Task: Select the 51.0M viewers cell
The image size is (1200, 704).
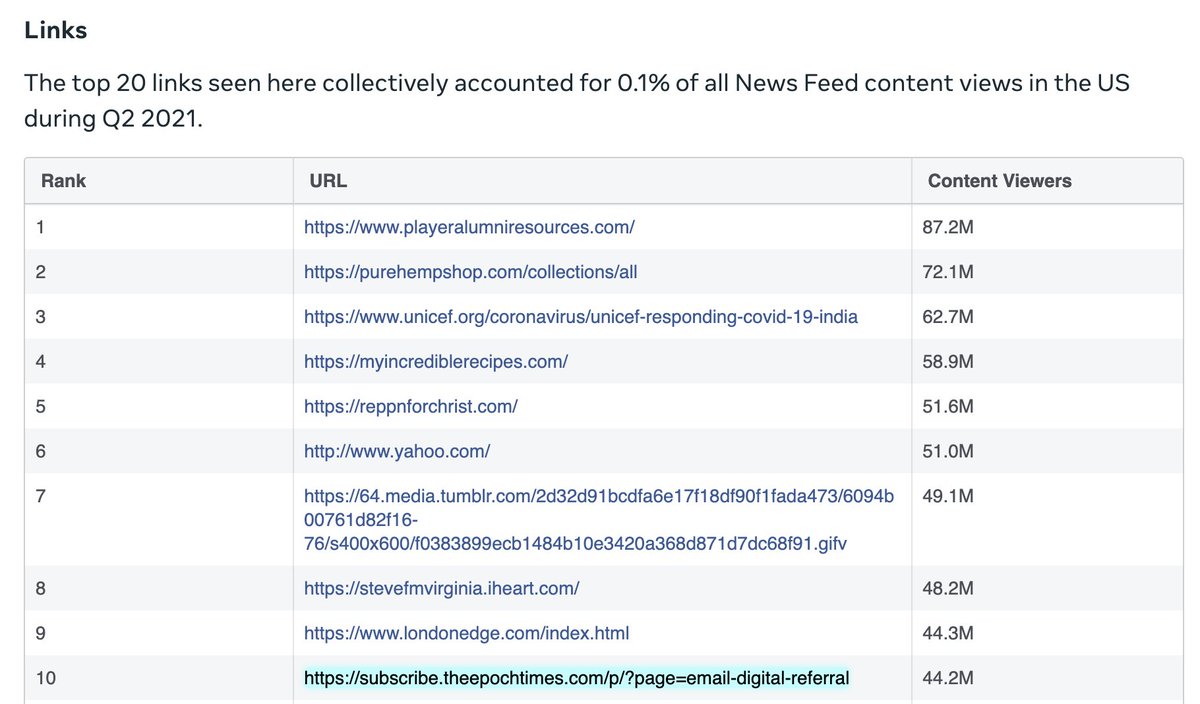Action: coord(1047,451)
